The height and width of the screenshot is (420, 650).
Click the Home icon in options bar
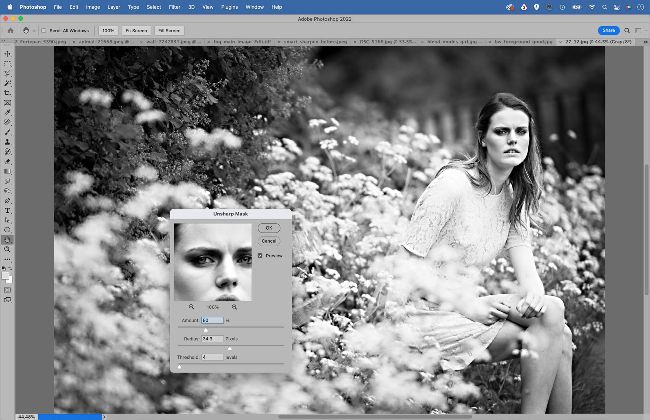tap(9, 30)
